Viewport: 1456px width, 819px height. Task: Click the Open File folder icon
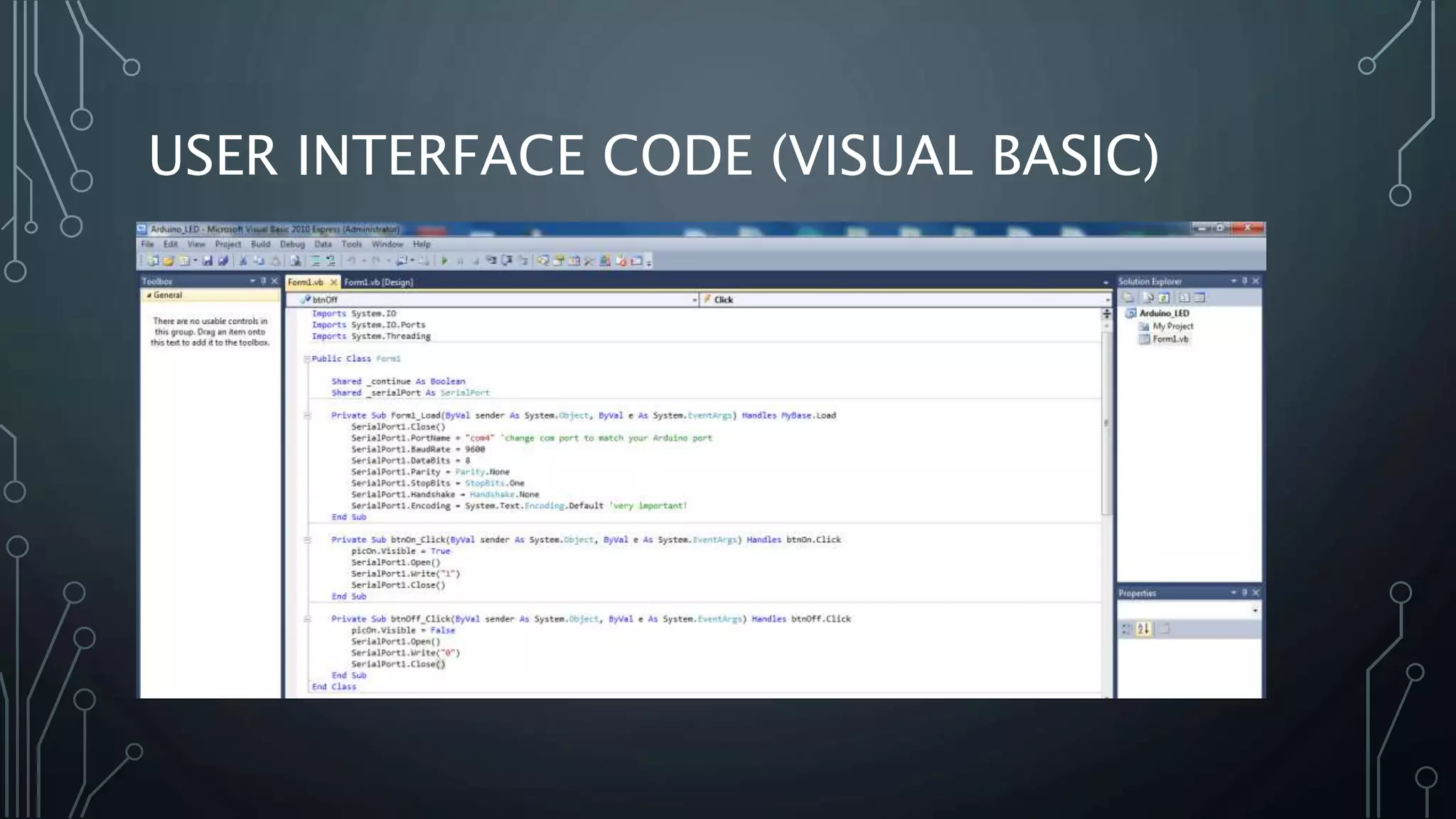tap(168, 261)
